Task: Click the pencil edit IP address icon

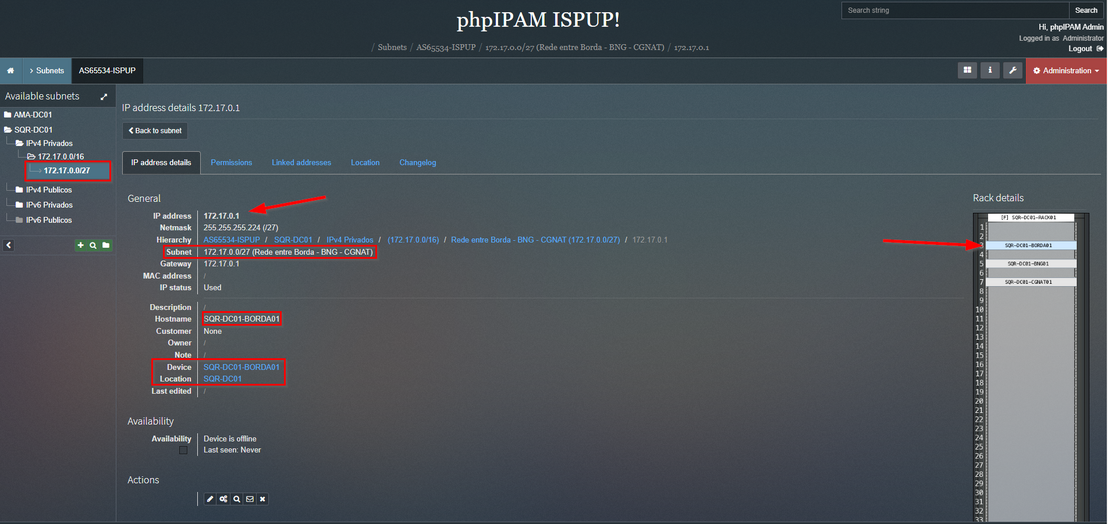Action: coord(210,499)
